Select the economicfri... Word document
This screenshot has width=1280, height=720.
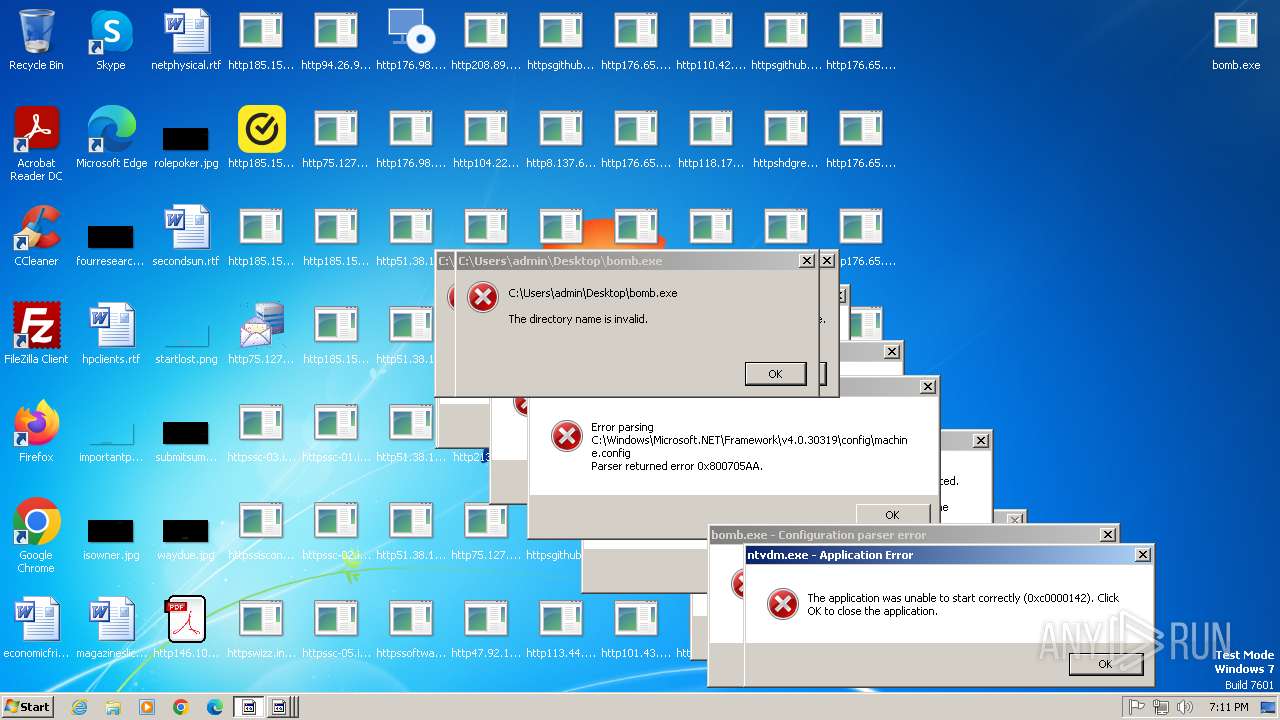[x=36, y=628]
